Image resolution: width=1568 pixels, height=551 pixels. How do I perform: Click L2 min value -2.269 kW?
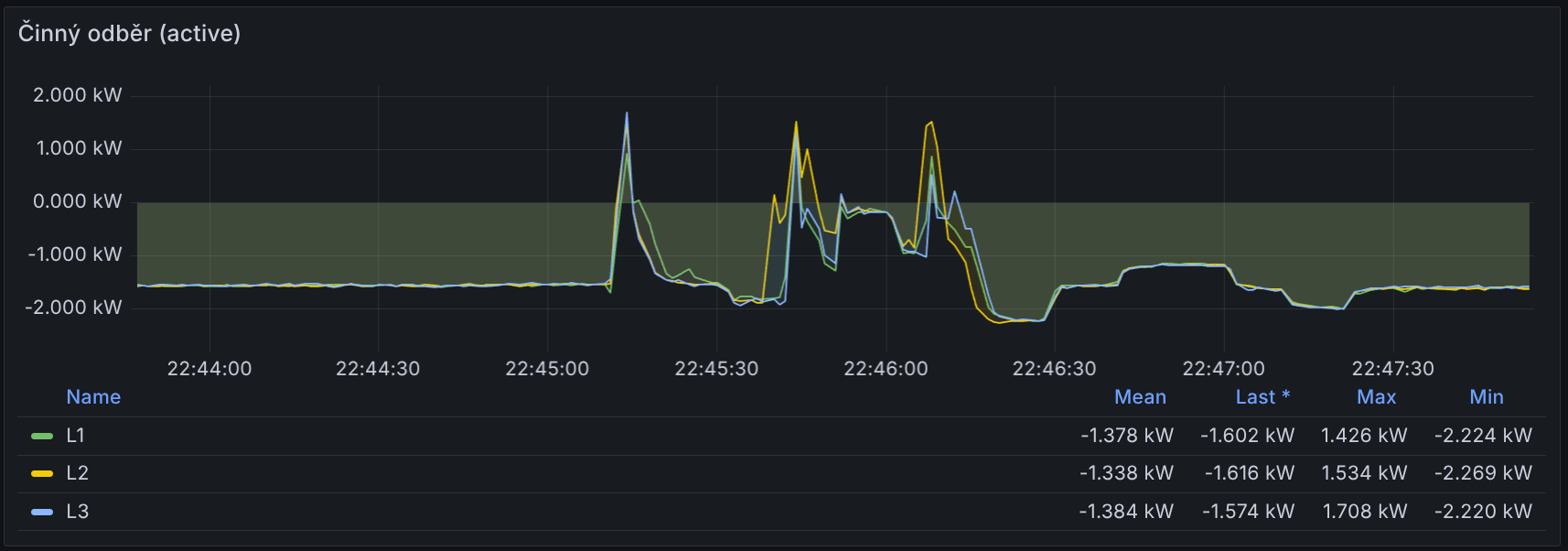tap(1483, 473)
